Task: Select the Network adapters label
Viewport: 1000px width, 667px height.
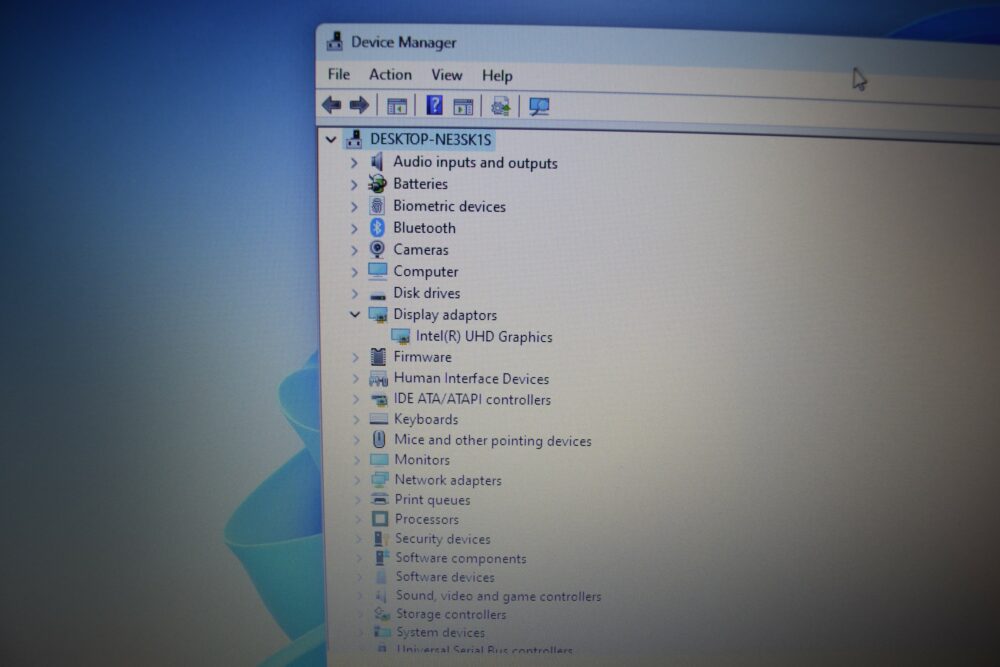Action: click(x=448, y=480)
